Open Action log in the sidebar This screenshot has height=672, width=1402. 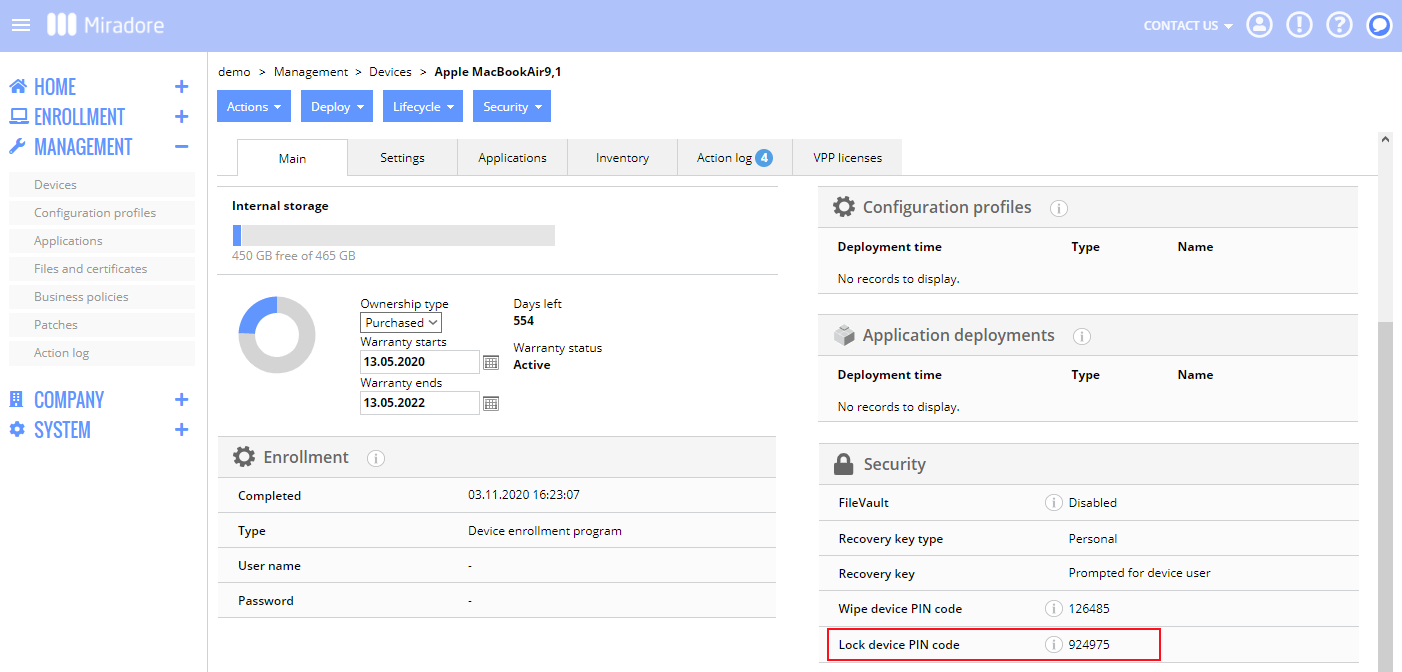(x=101, y=353)
